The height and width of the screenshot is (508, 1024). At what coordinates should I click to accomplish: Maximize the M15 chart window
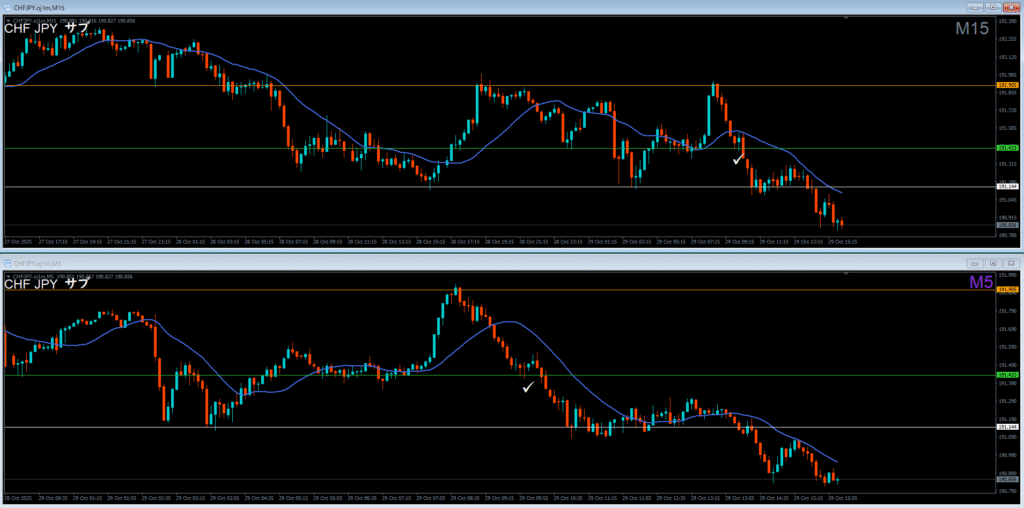993,8
